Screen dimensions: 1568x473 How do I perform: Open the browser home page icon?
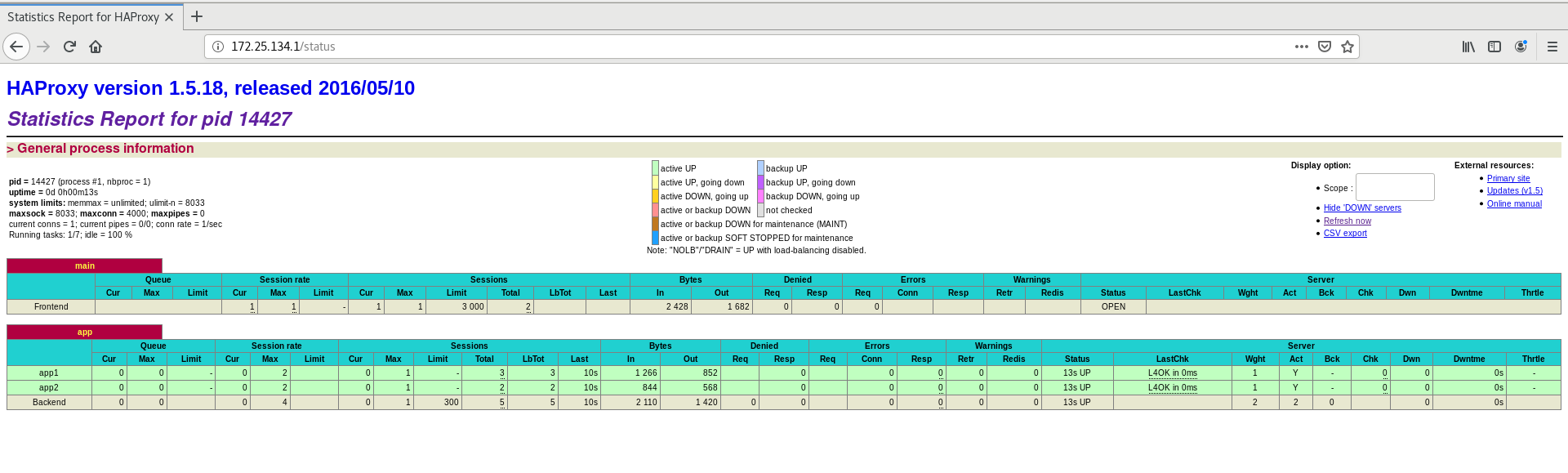[96, 47]
